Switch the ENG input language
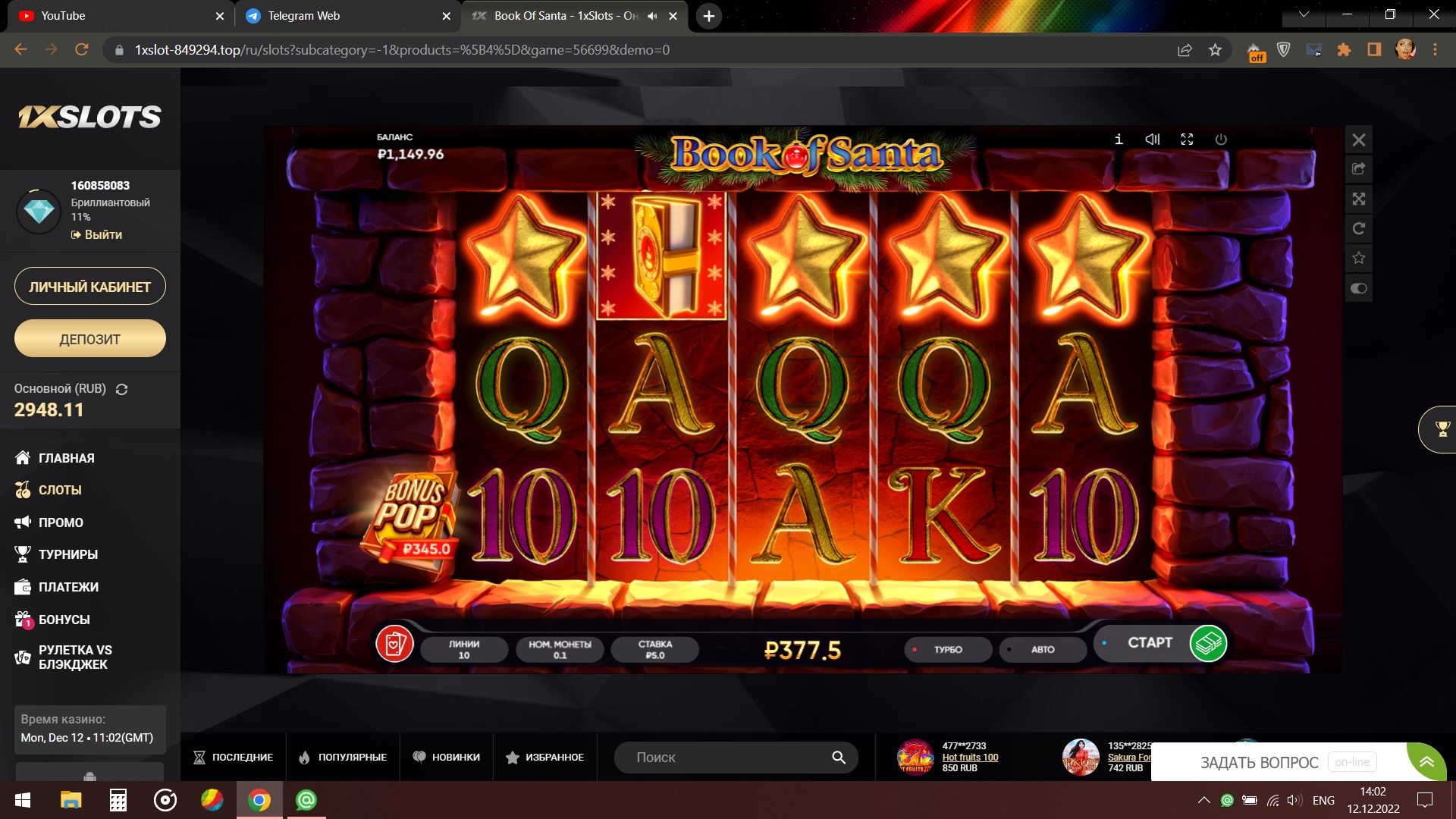Screen dimensions: 1456x819 click(x=1323, y=800)
